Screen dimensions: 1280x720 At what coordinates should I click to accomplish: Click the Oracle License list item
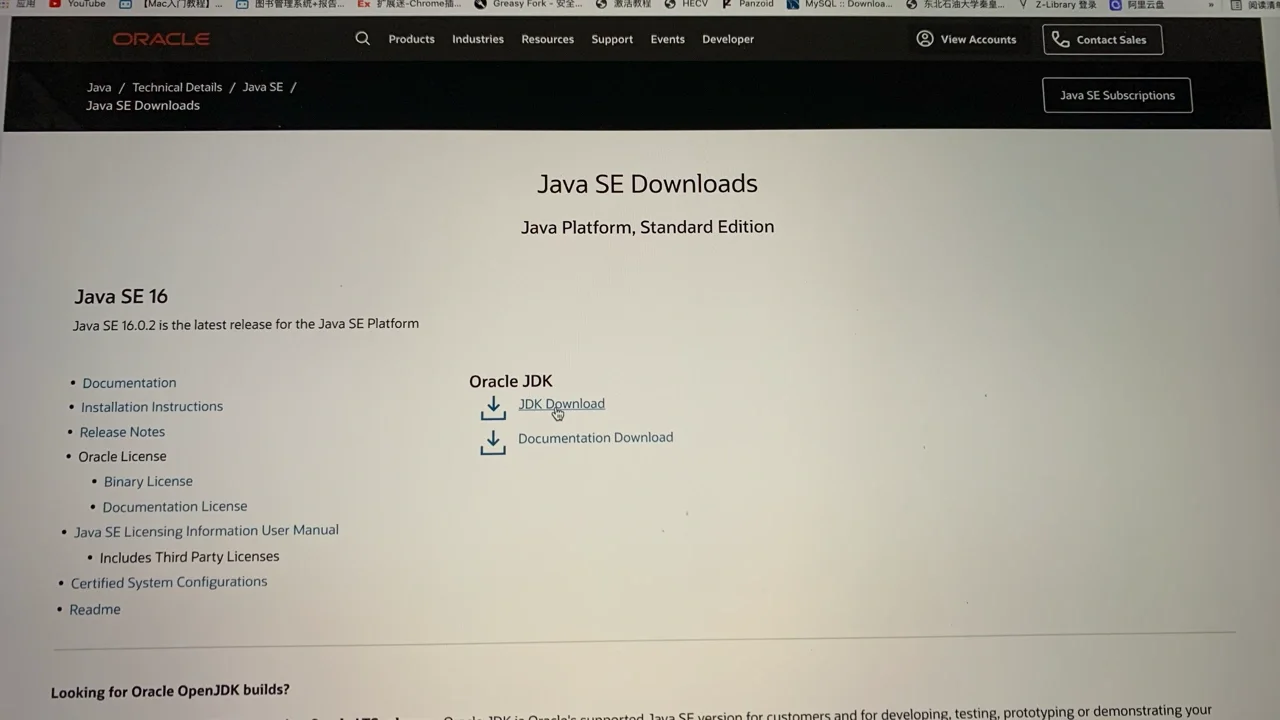[x=122, y=456]
